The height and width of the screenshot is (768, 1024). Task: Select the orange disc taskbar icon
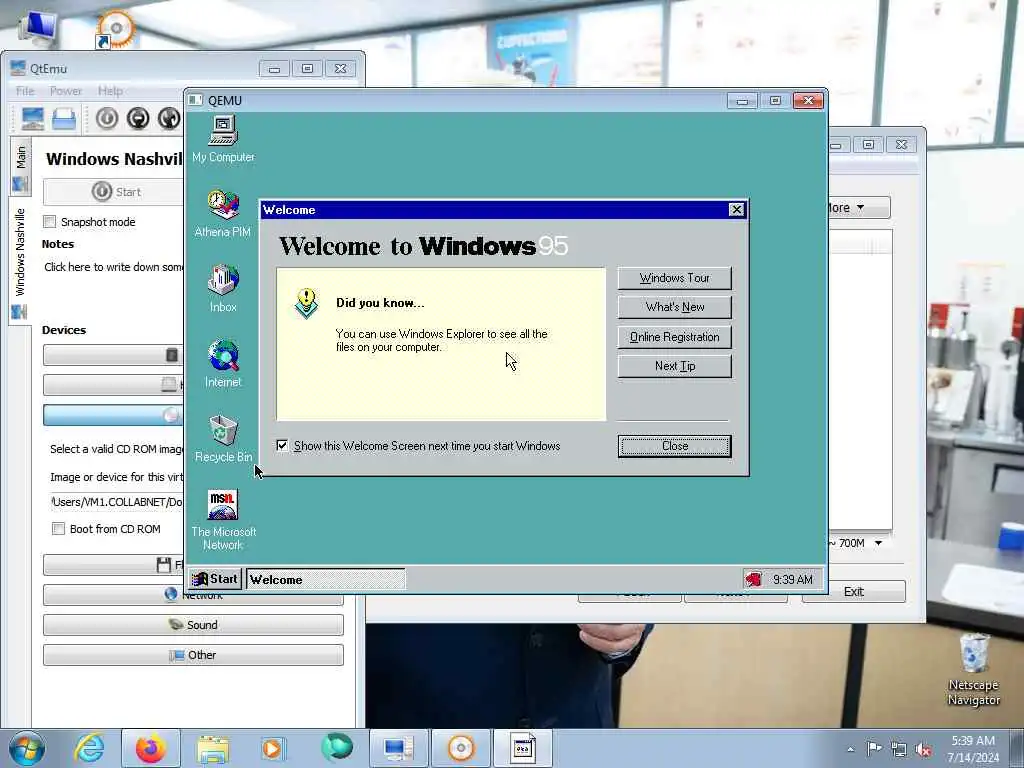[x=460, y=748]
